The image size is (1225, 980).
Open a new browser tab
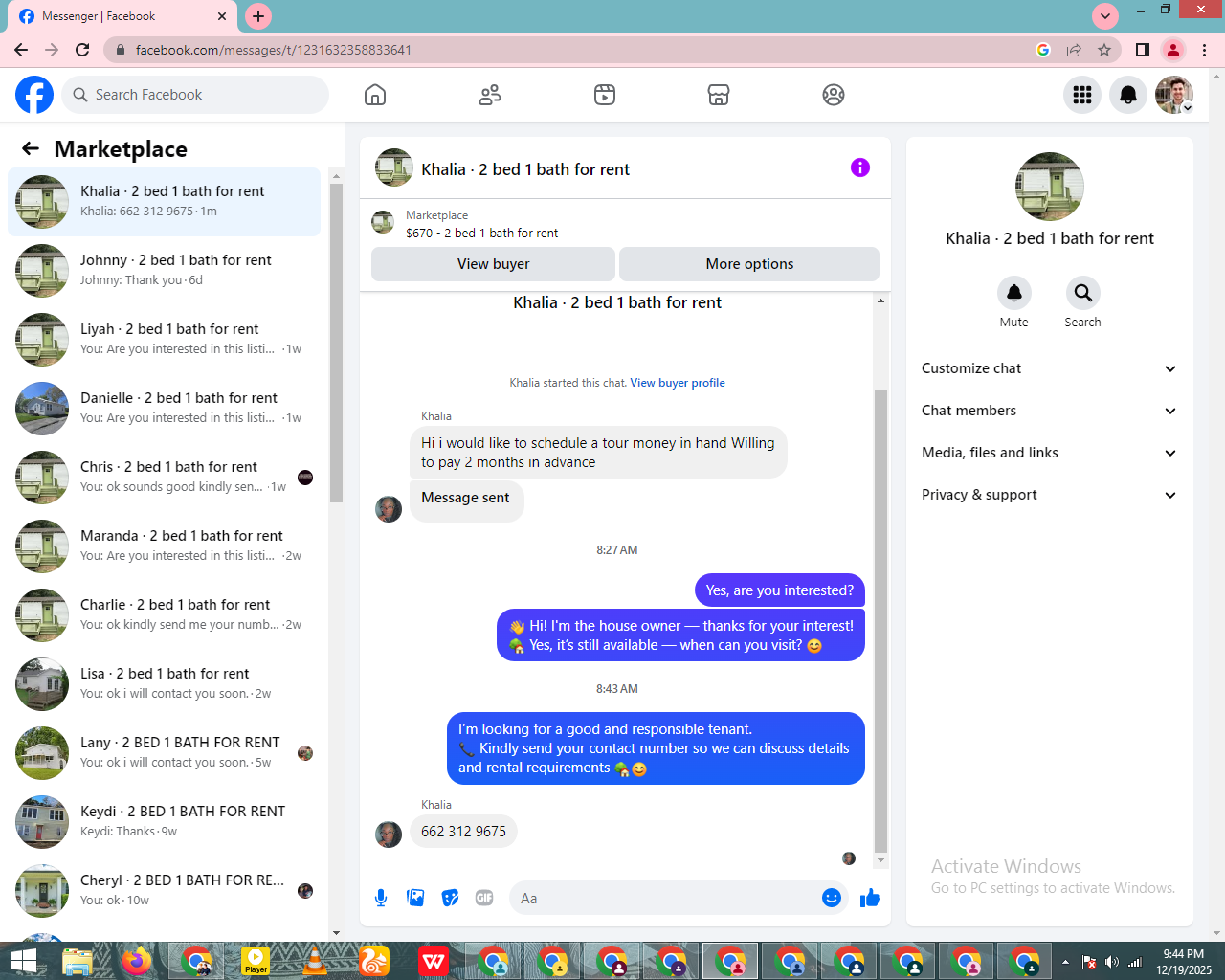click(258, 16)
